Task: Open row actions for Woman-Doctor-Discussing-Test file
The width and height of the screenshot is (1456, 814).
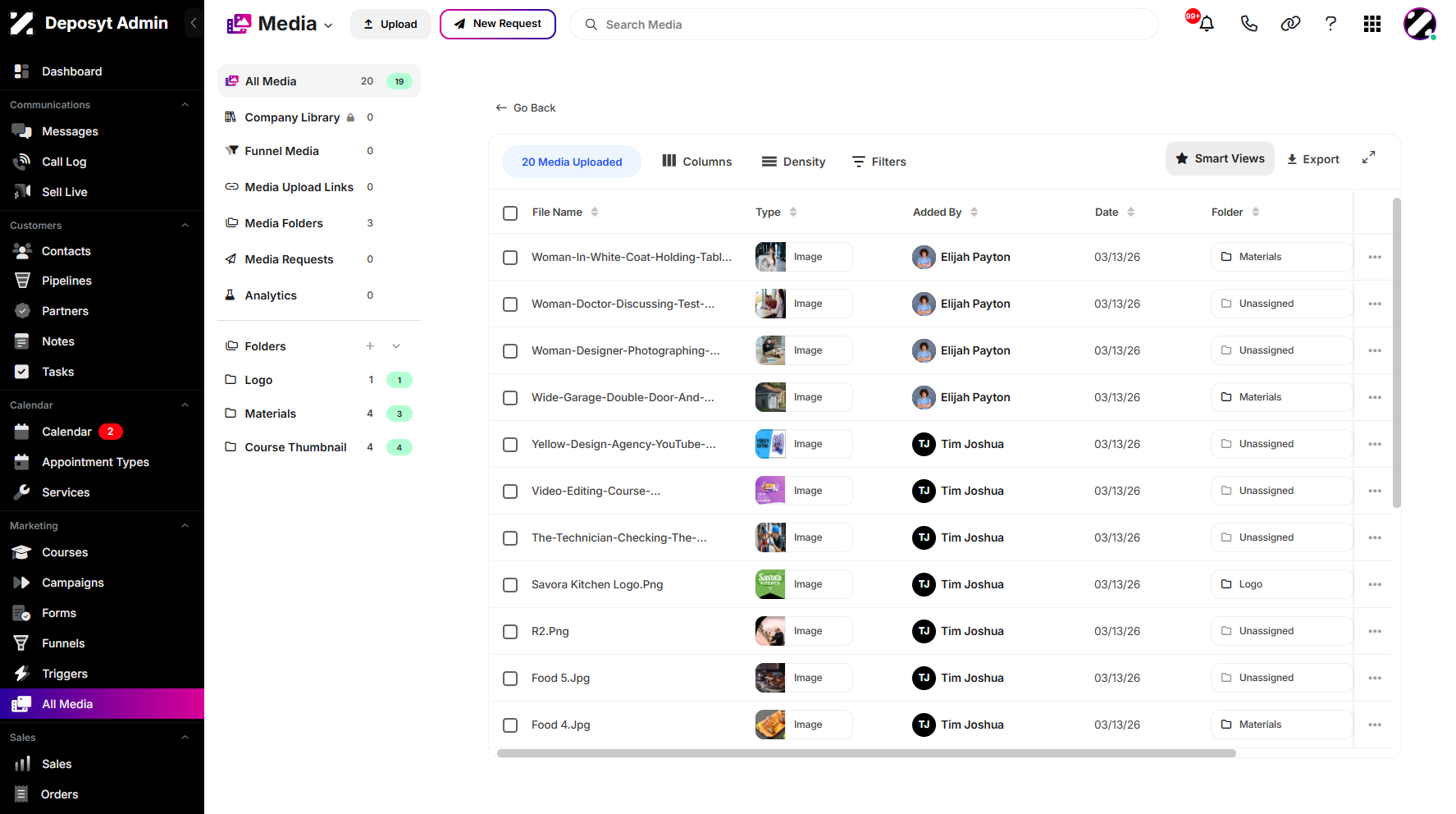Action: pos(1375,304)
